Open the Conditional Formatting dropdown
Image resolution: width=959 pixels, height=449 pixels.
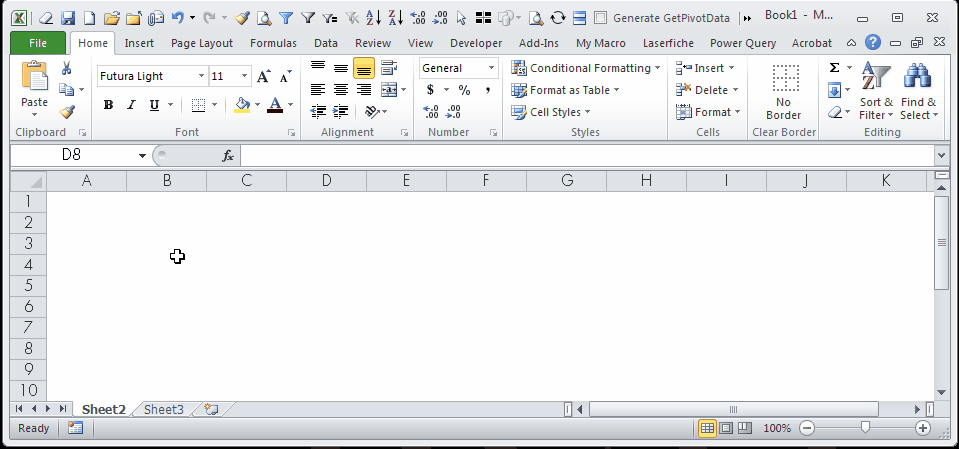[586, 68]
